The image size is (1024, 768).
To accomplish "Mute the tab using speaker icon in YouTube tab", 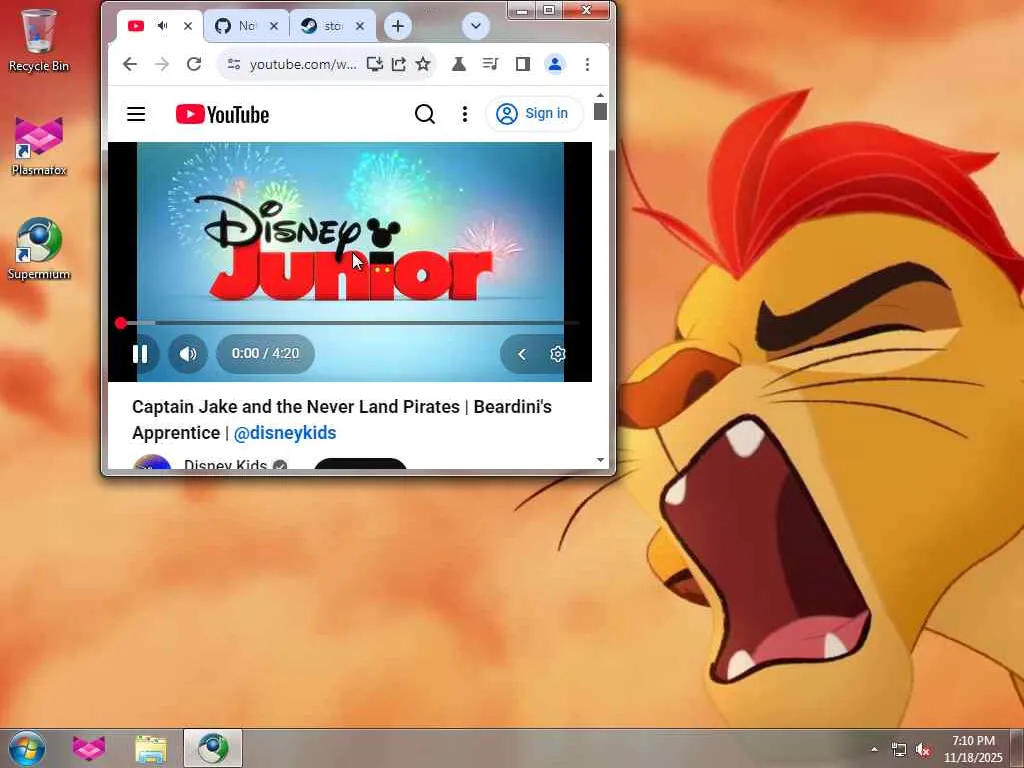I will [x=163, y=26].
